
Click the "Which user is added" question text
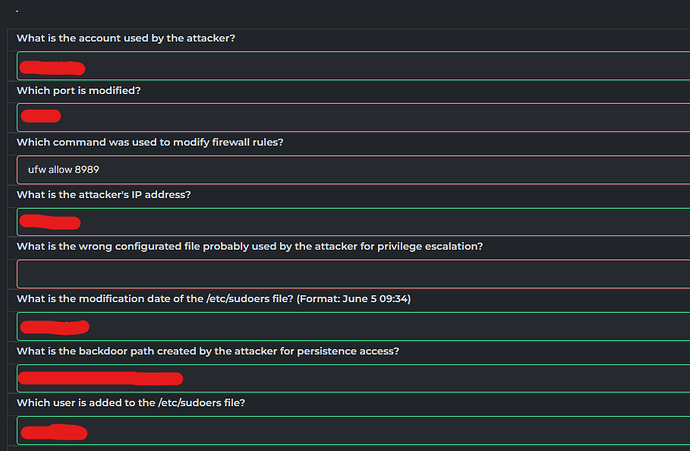[x=131, y=403]
